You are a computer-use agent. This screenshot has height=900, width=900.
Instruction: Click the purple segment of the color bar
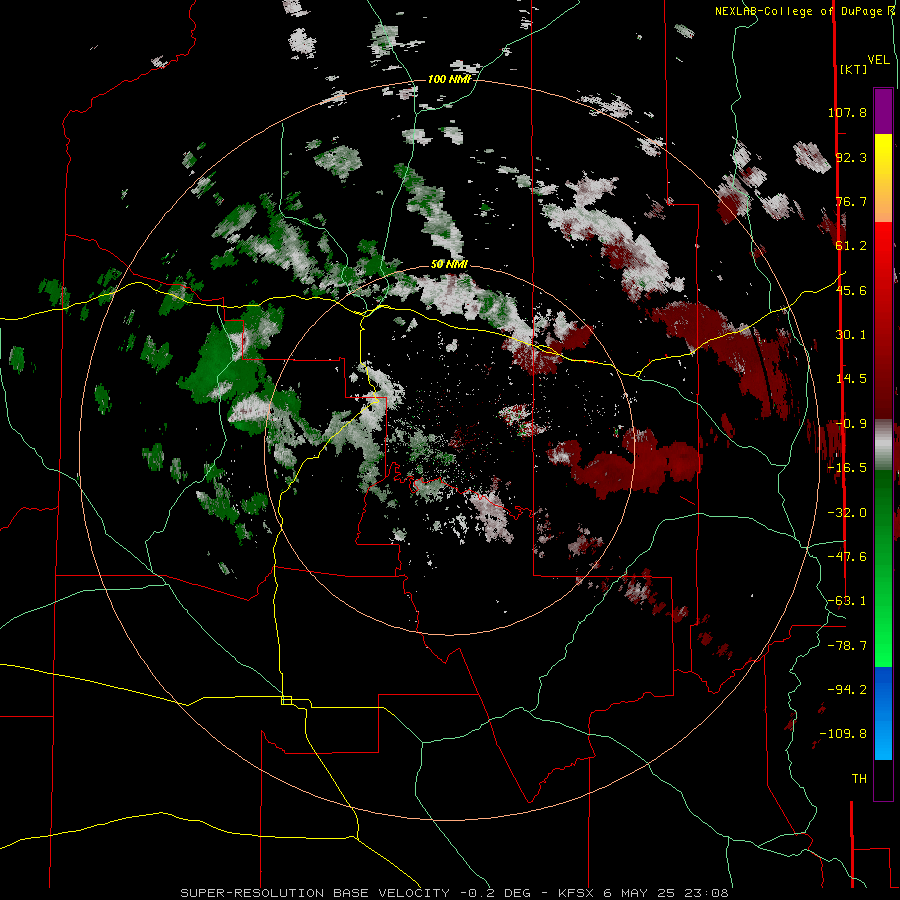(883, 111)
